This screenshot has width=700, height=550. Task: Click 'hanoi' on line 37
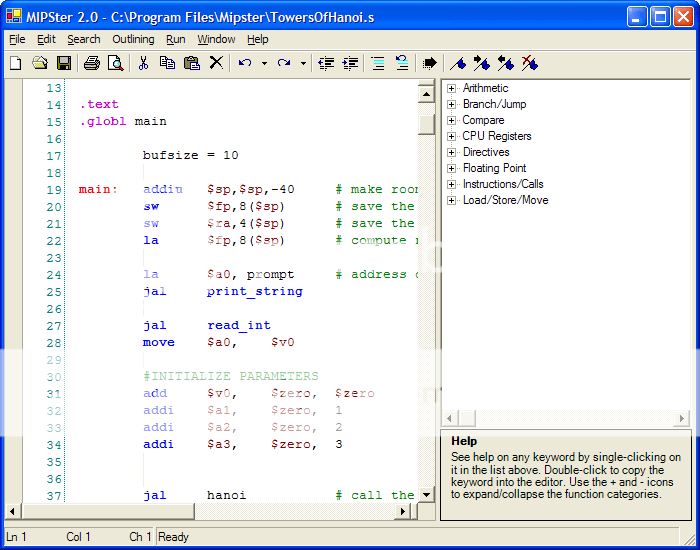226,495
